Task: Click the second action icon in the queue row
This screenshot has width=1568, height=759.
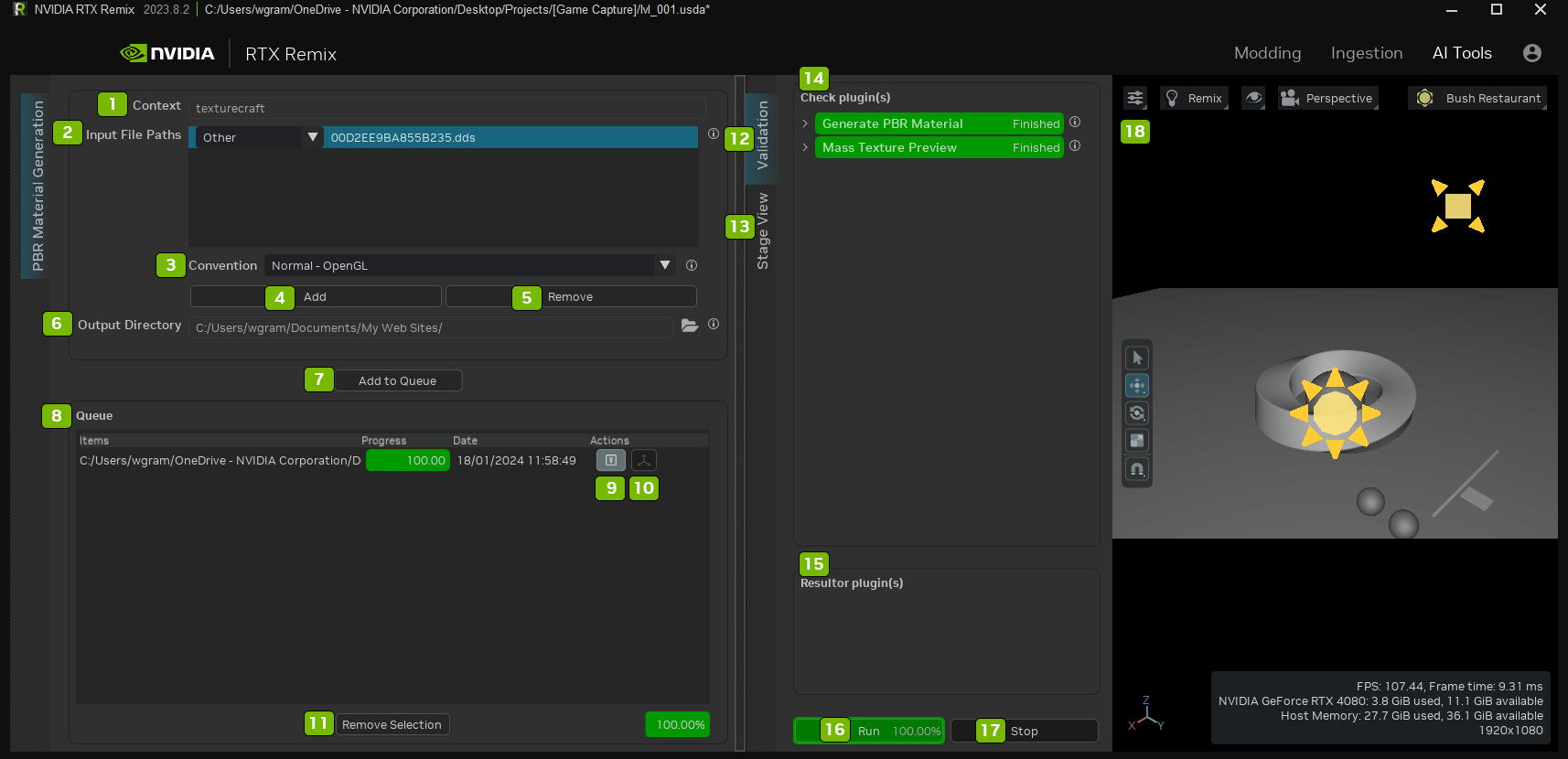Action: [x=644, y=460]
